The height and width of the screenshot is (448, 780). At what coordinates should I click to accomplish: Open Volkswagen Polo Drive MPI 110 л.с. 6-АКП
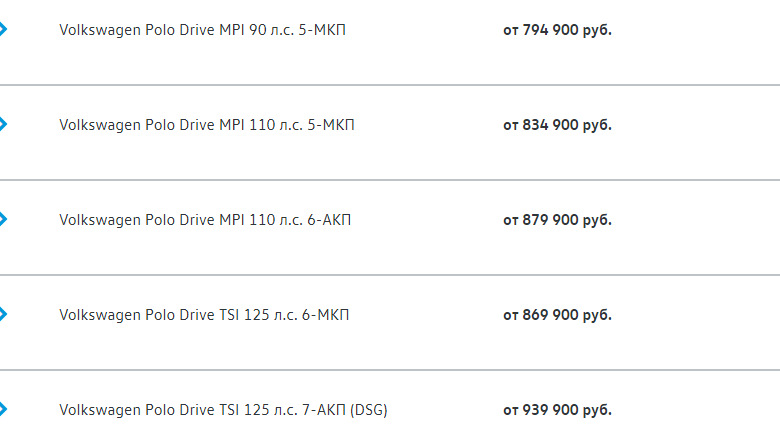(x=205, y=220)
